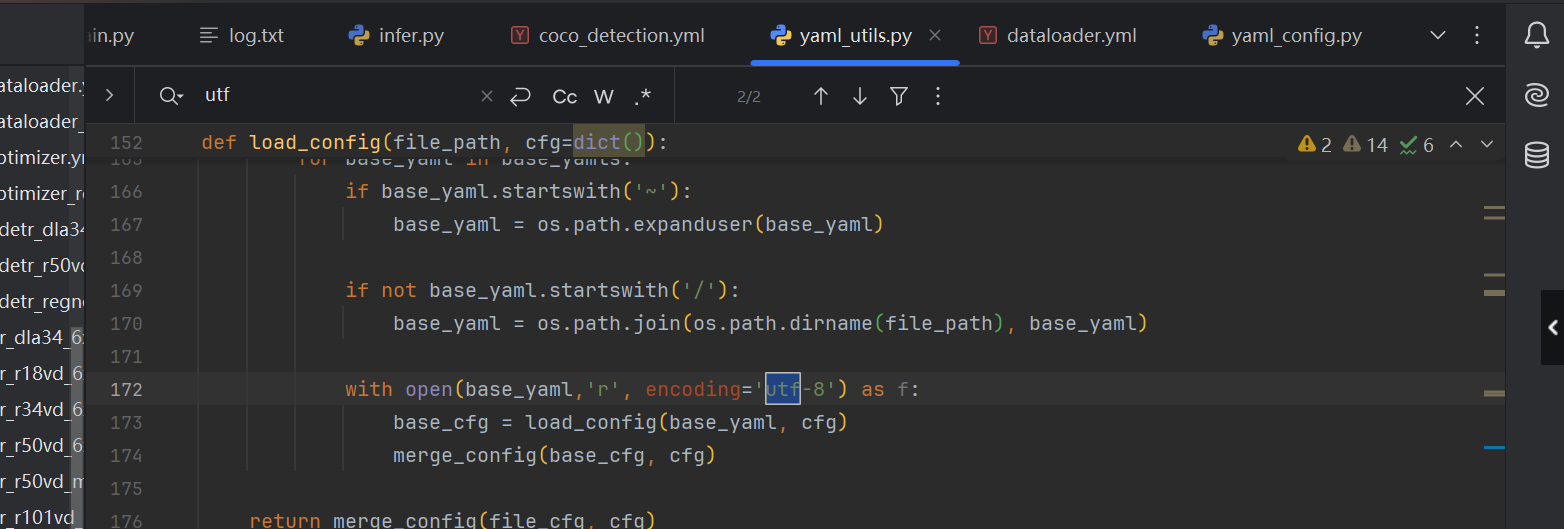
Task: Open the dataloader.yml tab
Action: (x=1057, y=36)
